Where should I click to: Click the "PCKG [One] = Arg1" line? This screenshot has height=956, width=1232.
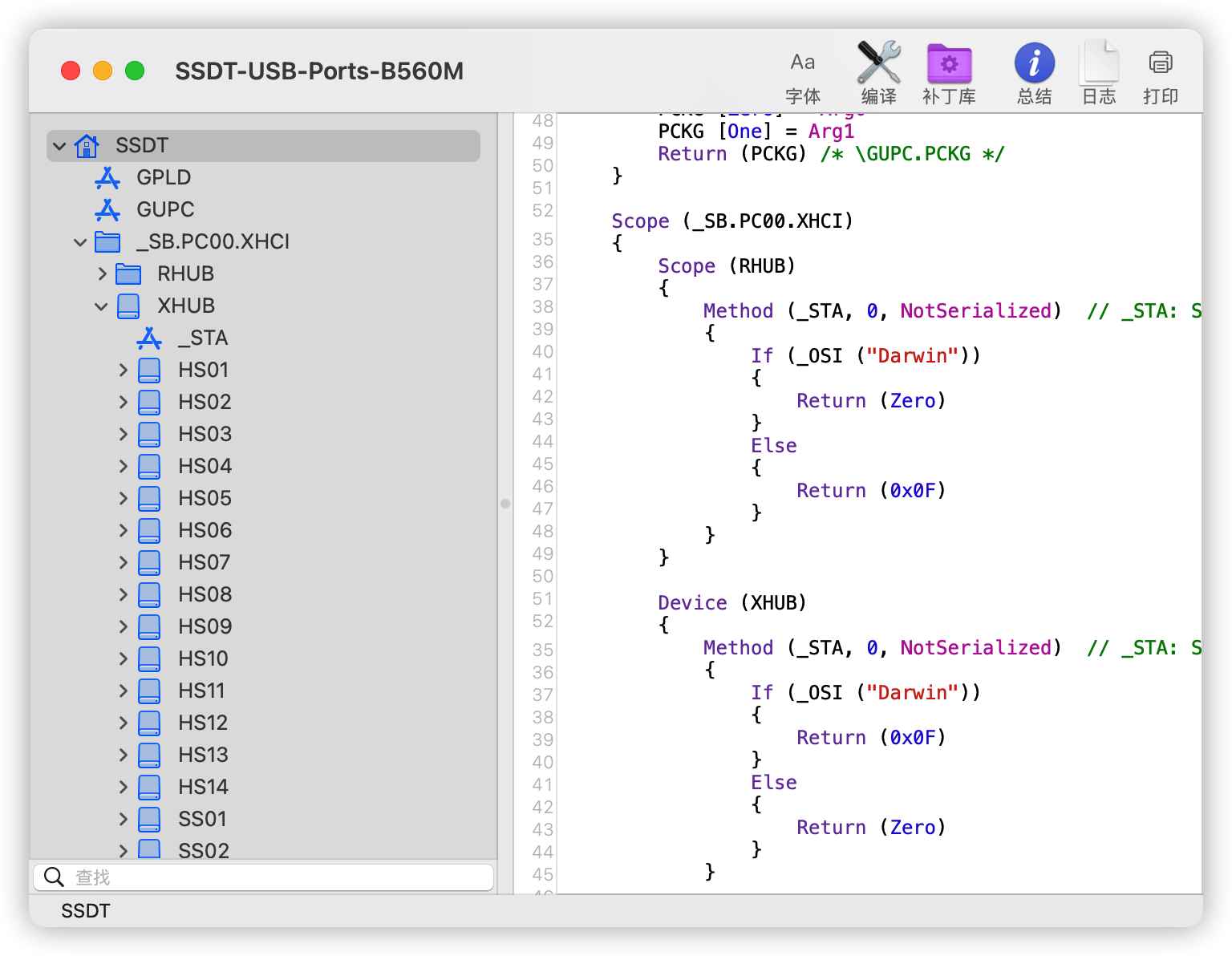point(756,131)
